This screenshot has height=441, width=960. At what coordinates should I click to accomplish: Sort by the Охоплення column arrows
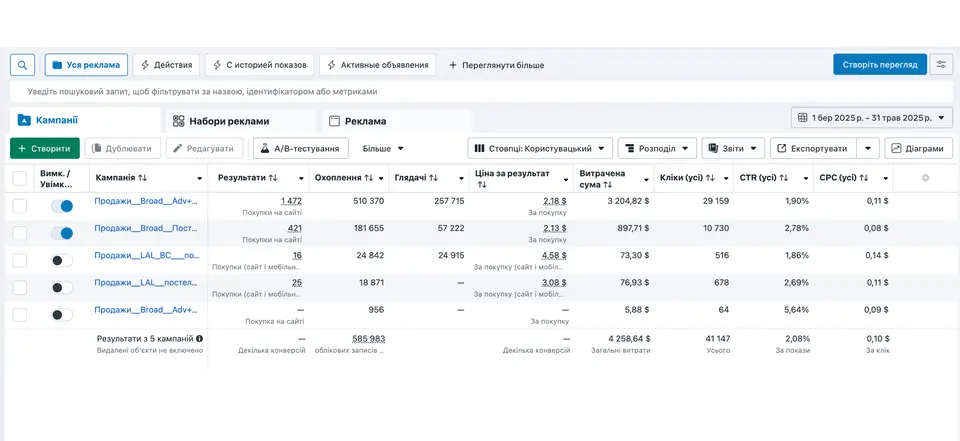tap(369, 178)
